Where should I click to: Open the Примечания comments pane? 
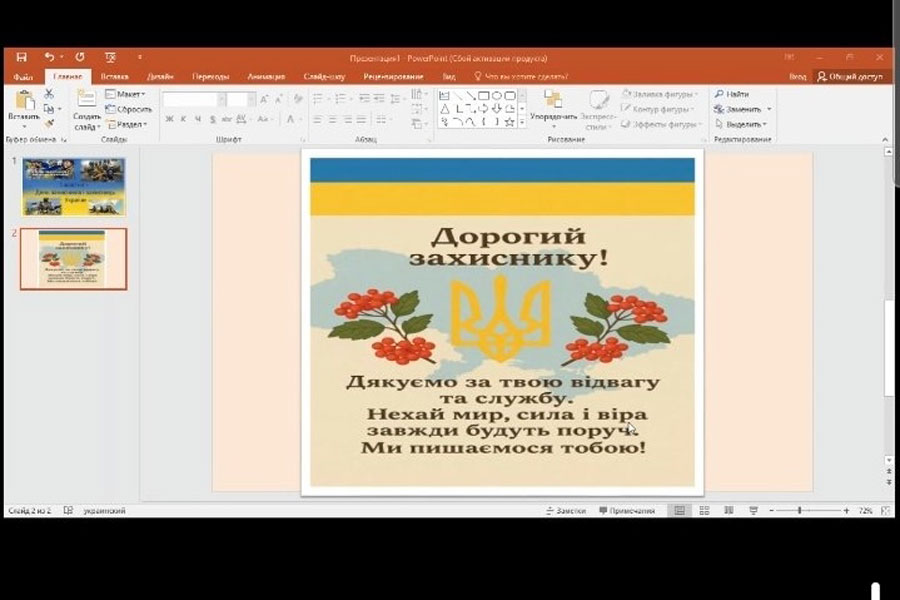coord(627,510)
